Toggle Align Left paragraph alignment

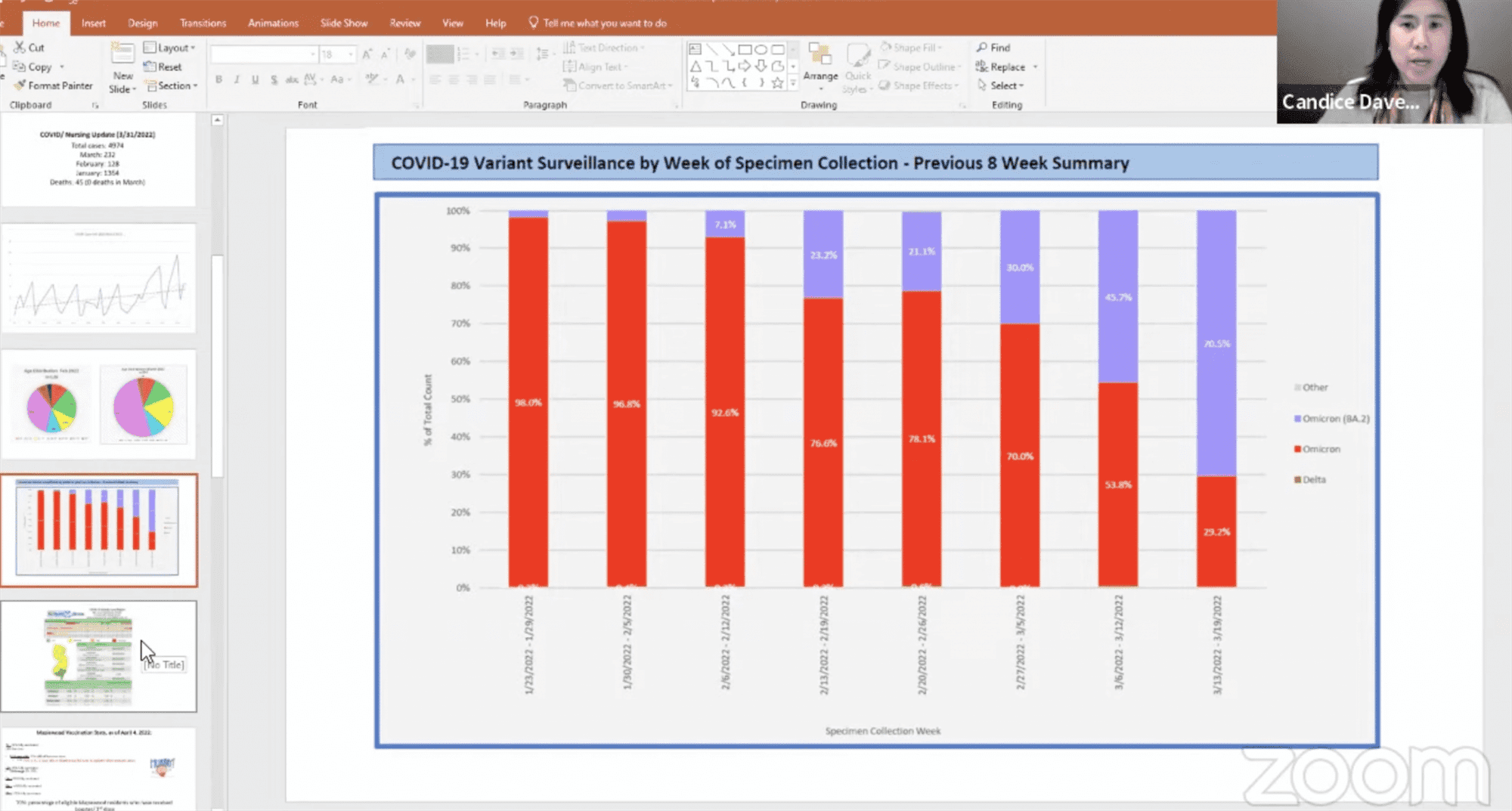click(x=435, y=79)
